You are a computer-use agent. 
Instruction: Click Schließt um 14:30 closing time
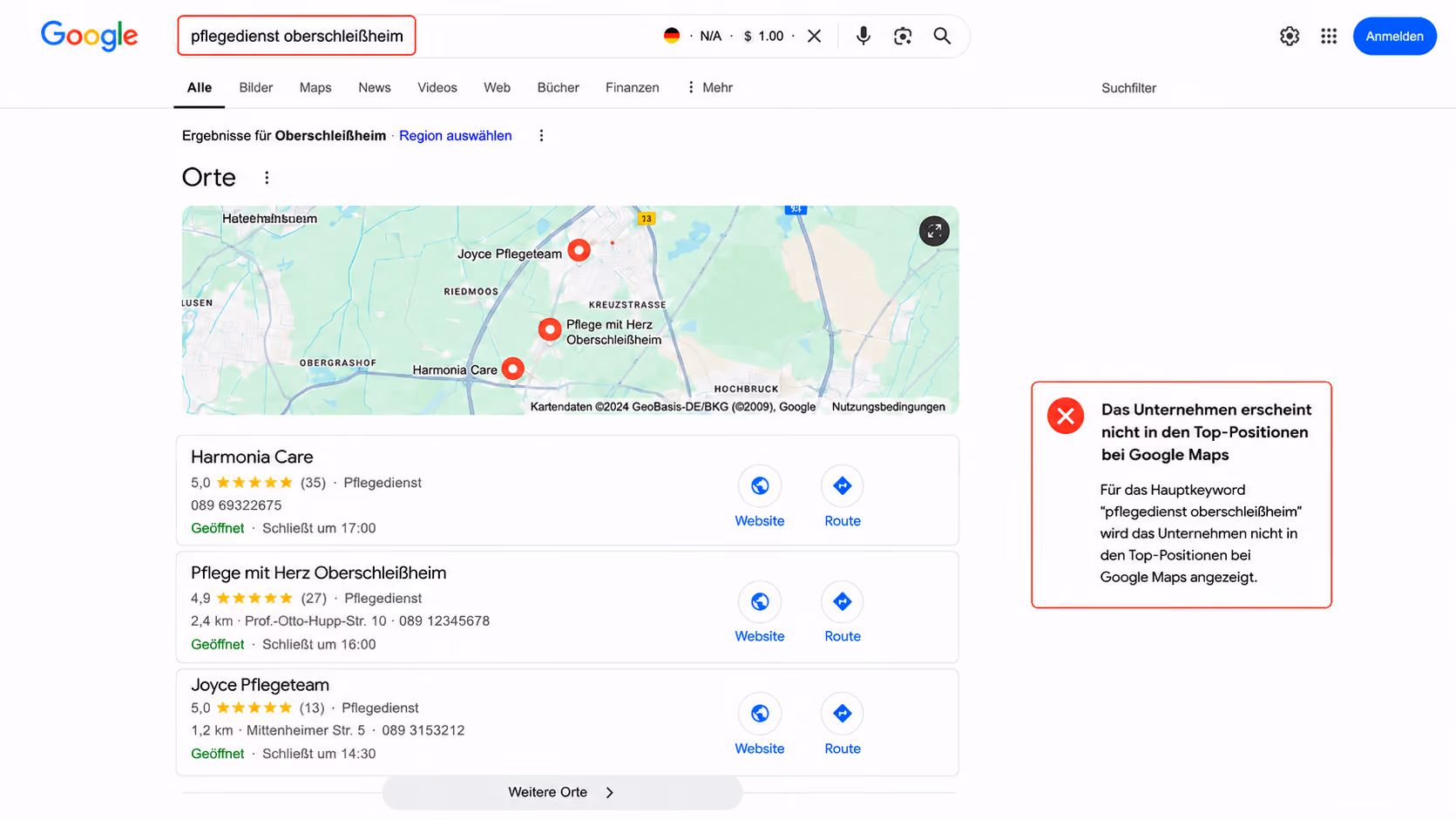319,754
